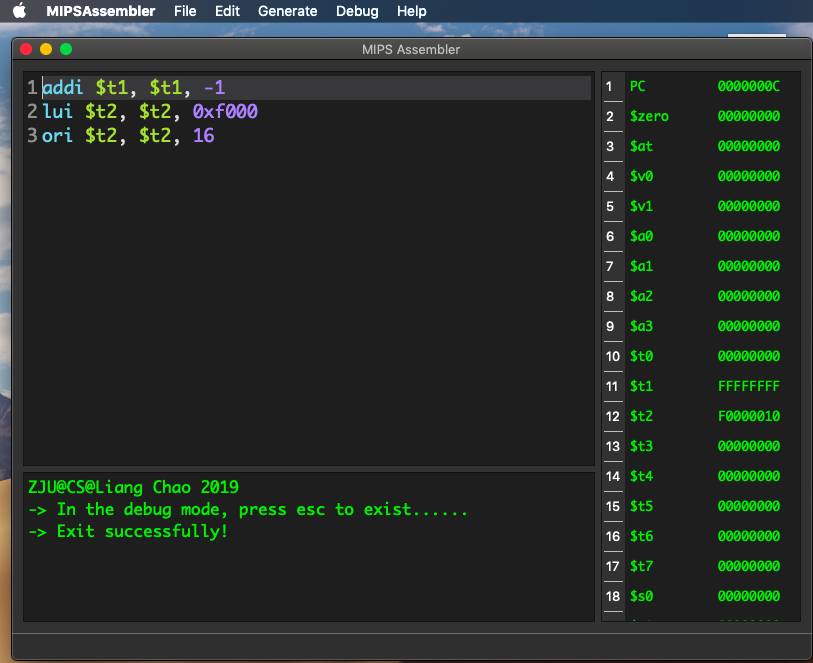Click the $t2 value F0000010
The height and width of the screenshot is (663, 813).
(749, 416)
